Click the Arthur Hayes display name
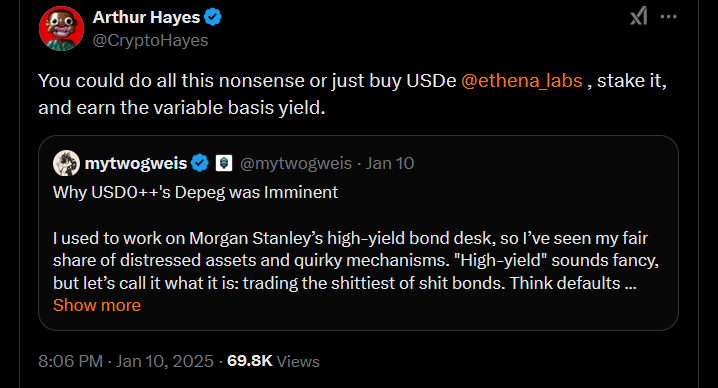 point(147,17)
